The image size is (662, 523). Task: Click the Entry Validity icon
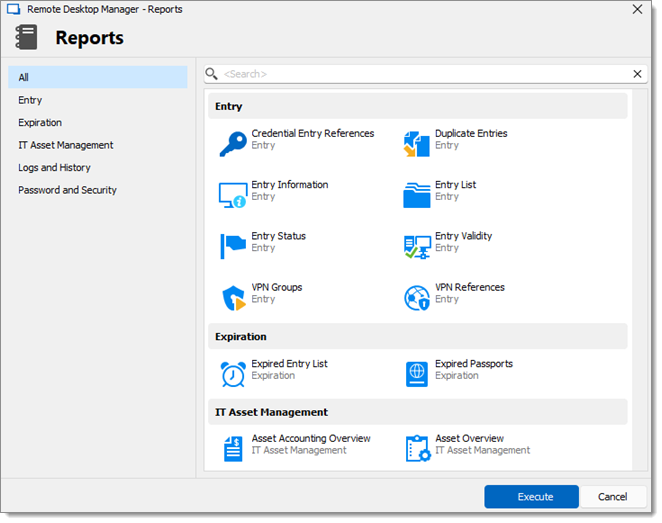(417, 247)
